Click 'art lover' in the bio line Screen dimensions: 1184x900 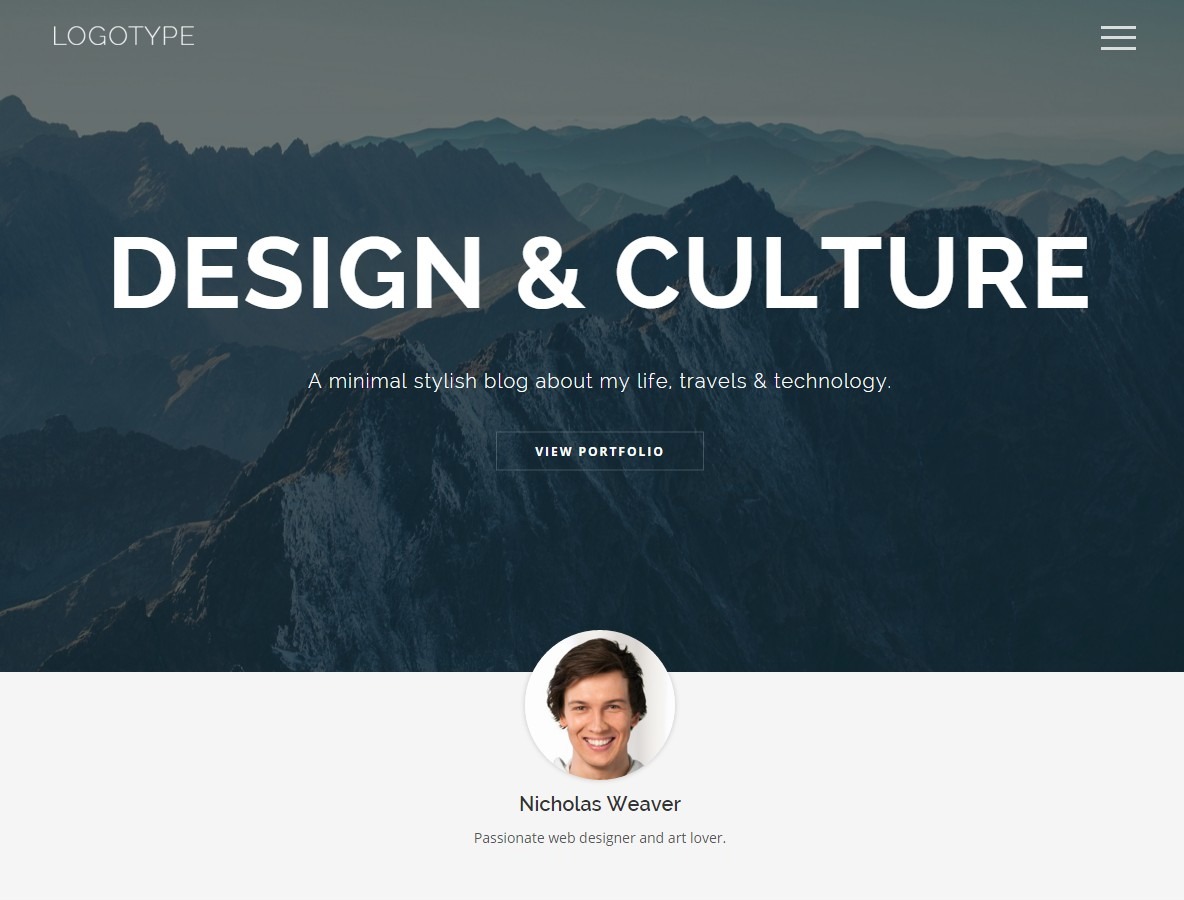coord(695,837)
